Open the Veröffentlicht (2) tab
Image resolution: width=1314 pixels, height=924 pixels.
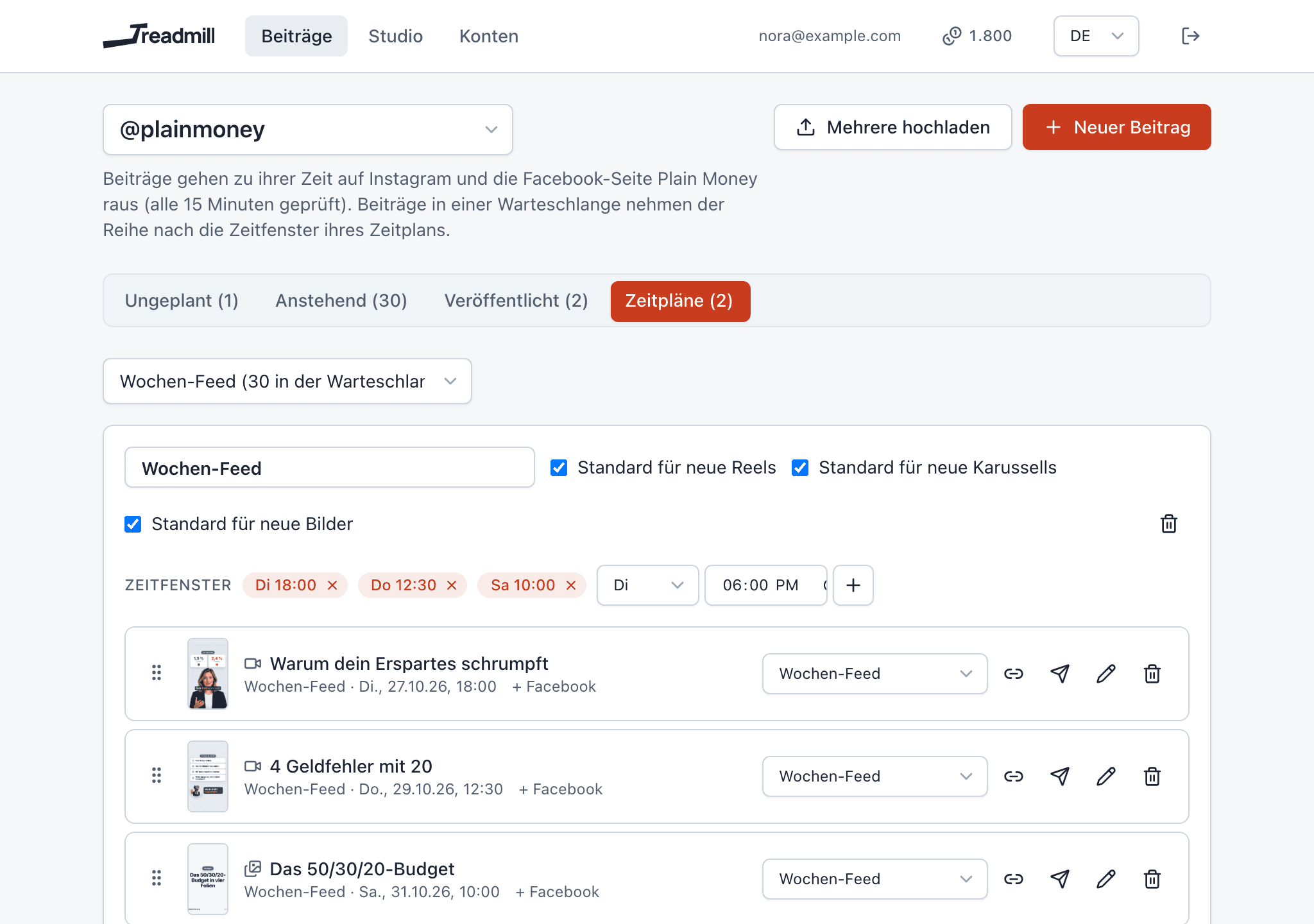pos(516,301)
